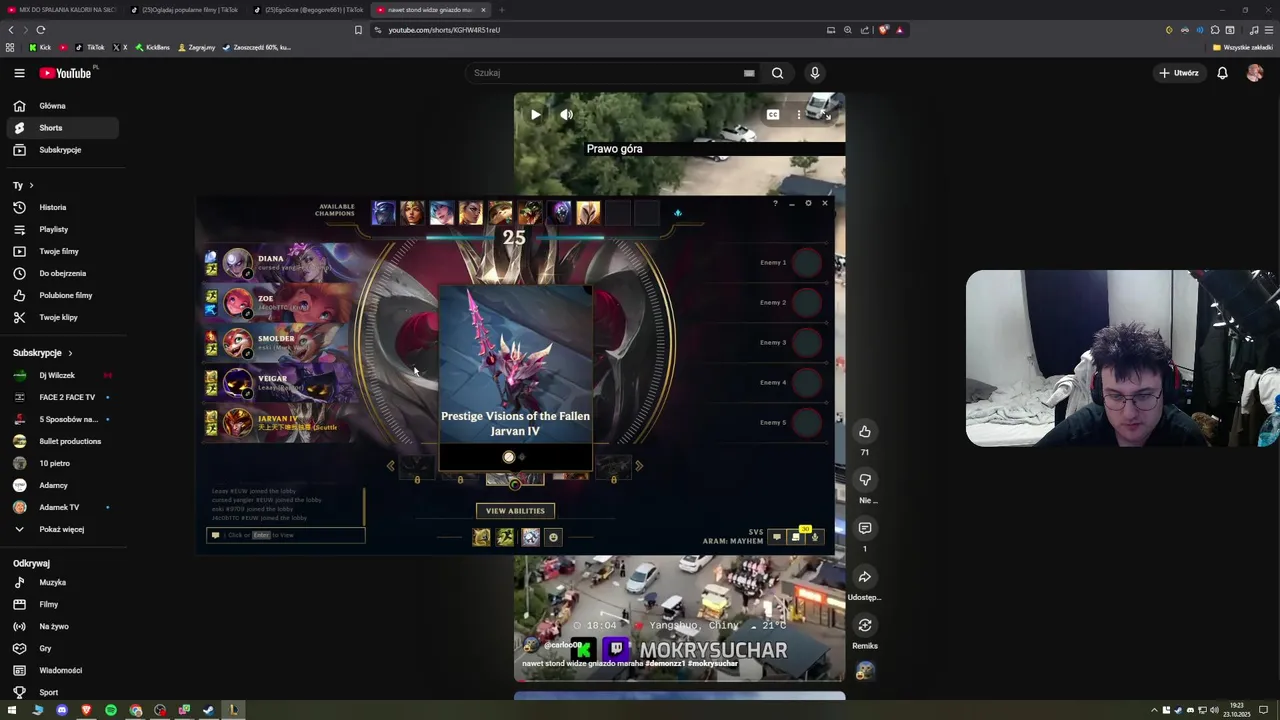This screenshot has width=1280, height=720.
Task: Expand the Subskrypcje section chevron
Action: (x=70, y=353)
